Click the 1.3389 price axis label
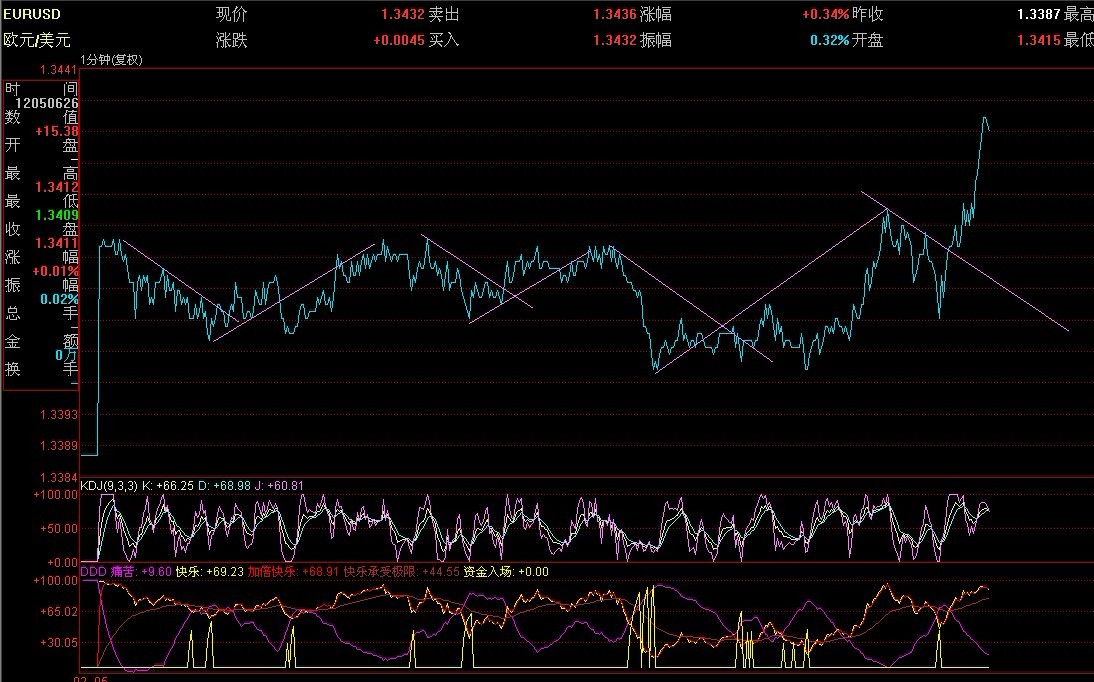 (59, 446)
